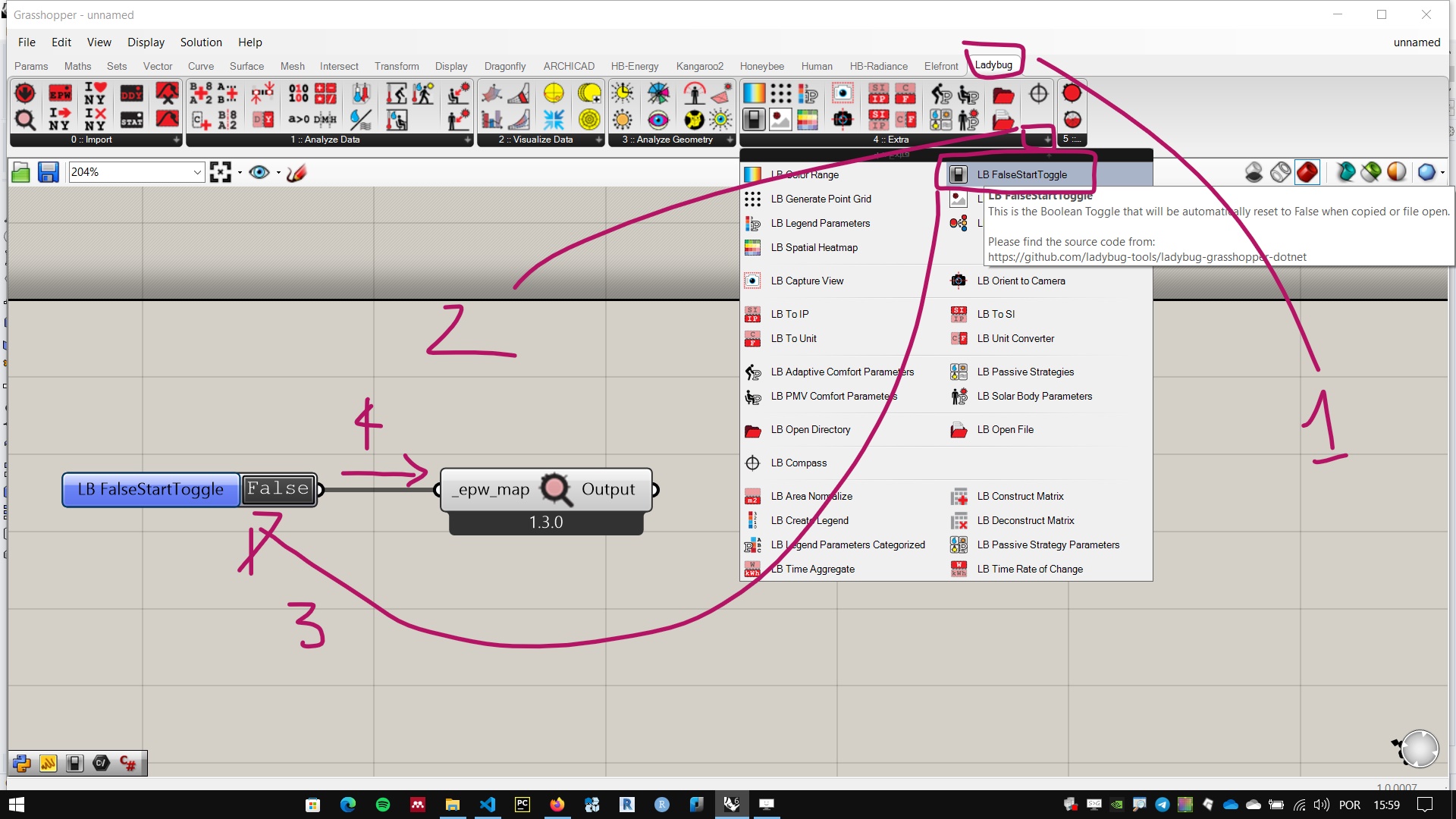The height and width of the screenshot is (819, 1456).
Task: Expand the 1 :: Analyze Data panel
Action: pyautogui.click(x=467, y=140)
